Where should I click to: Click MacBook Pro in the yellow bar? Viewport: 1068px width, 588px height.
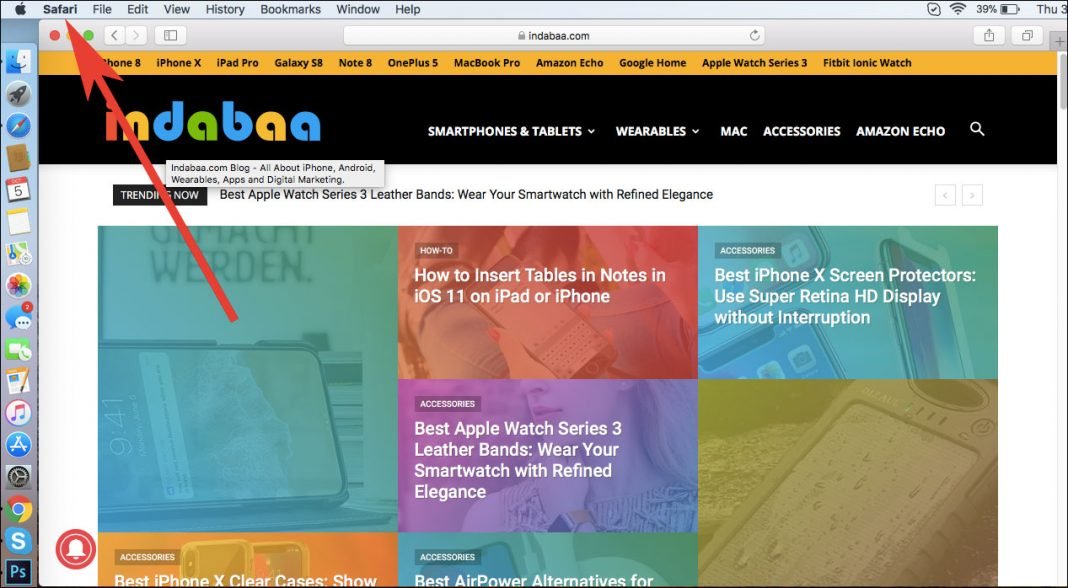pos(487,63)
